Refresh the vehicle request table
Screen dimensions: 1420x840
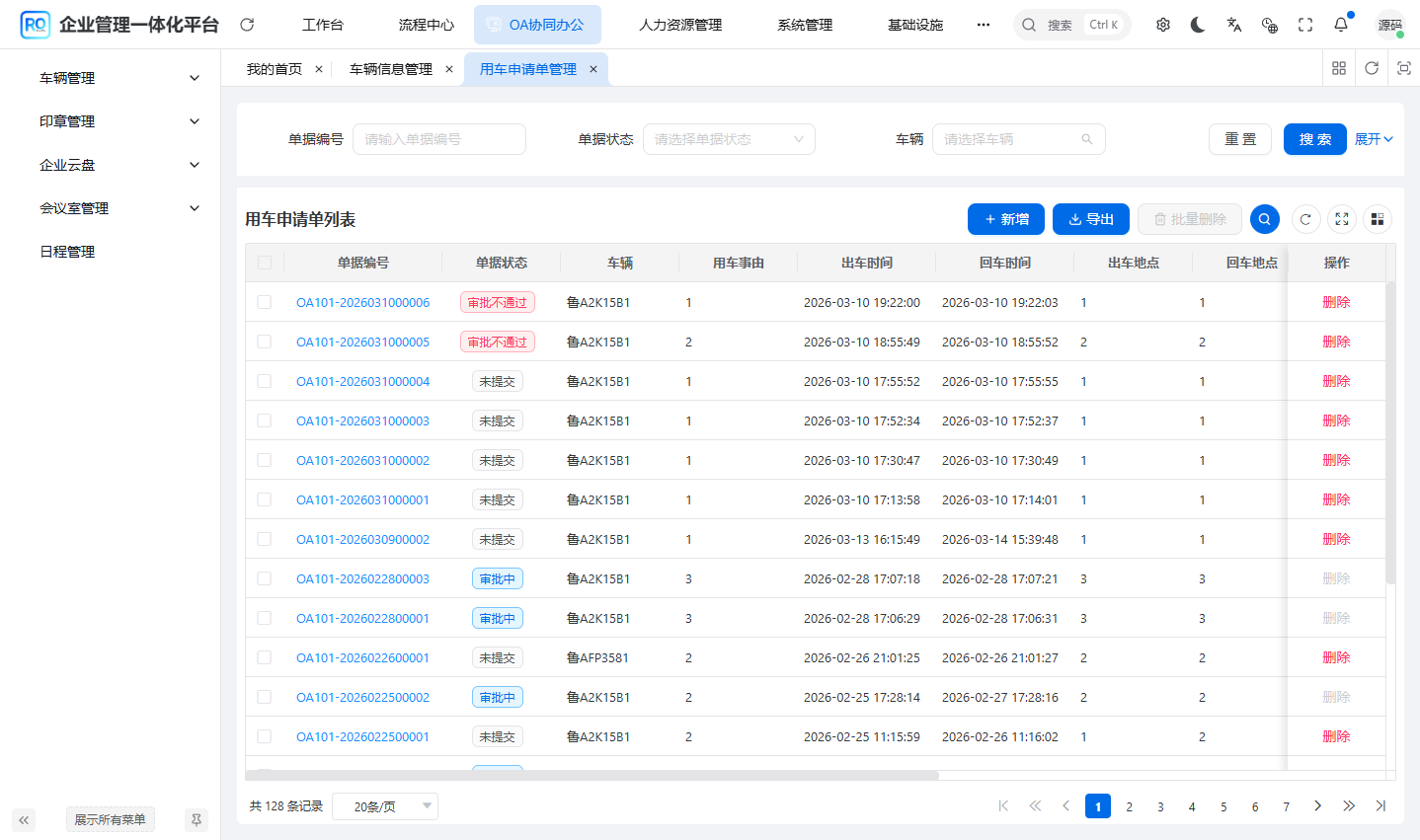[1305, 218]
